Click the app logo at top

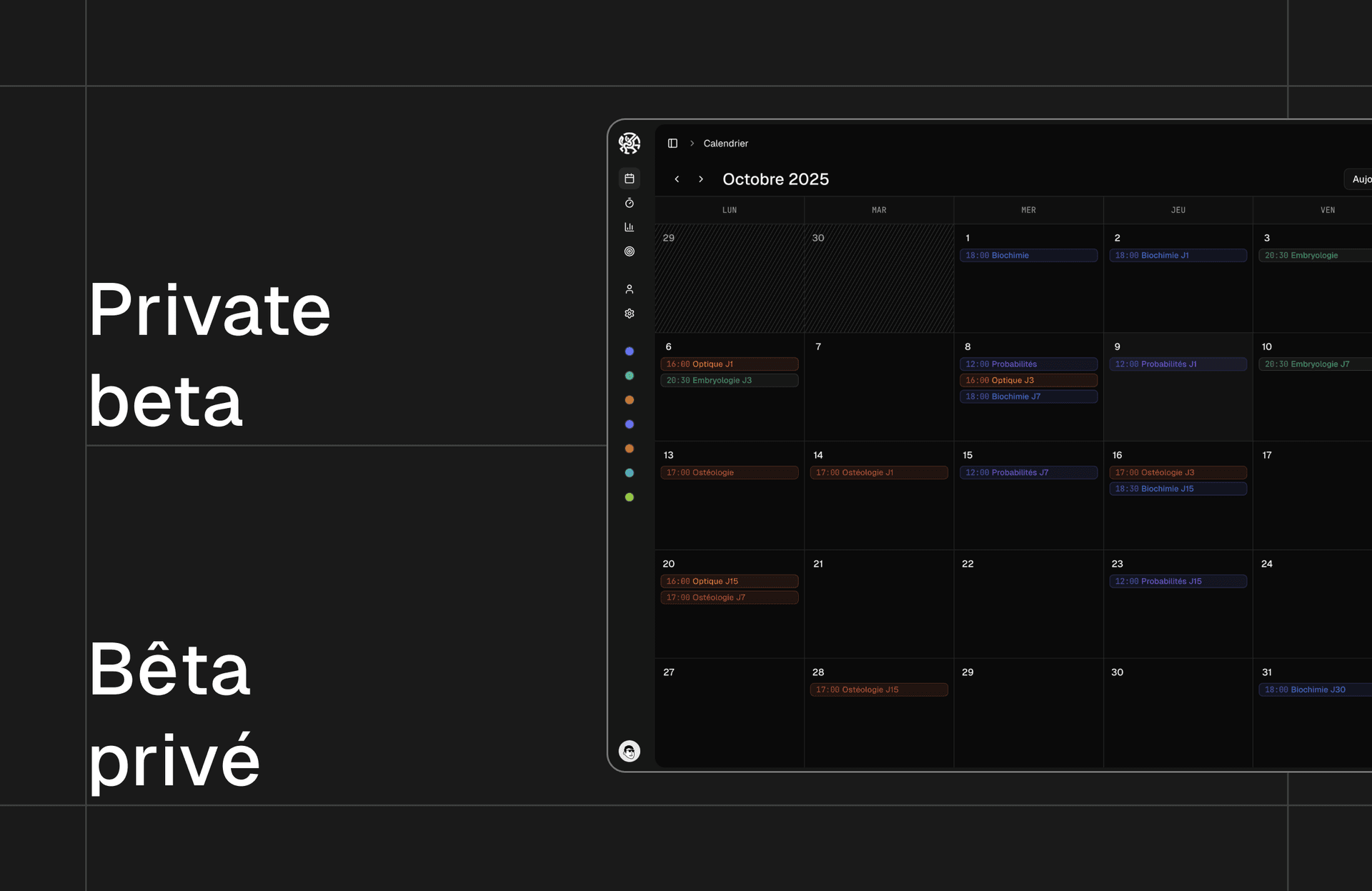pos(629,143)
